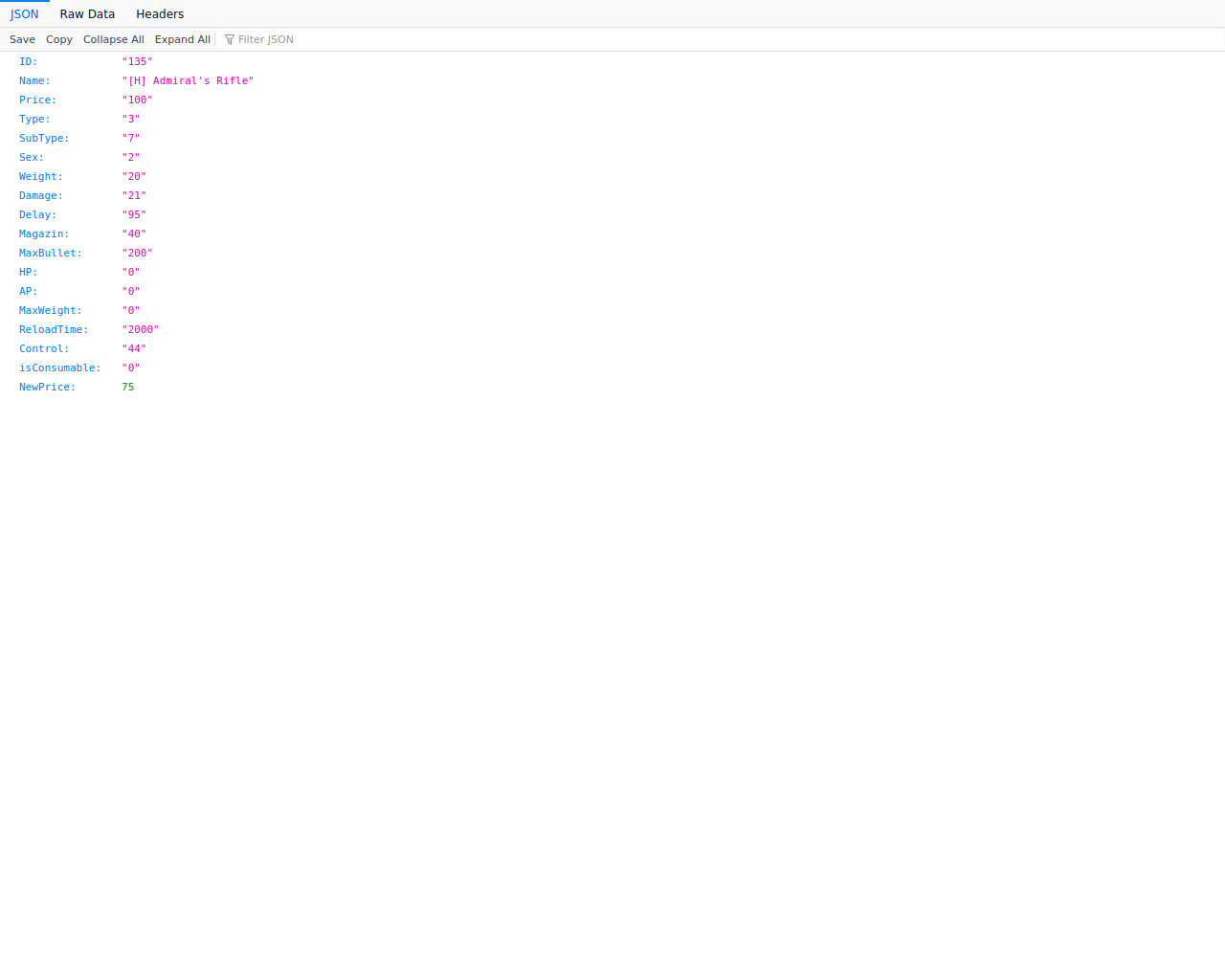Click Expand All

183,39
